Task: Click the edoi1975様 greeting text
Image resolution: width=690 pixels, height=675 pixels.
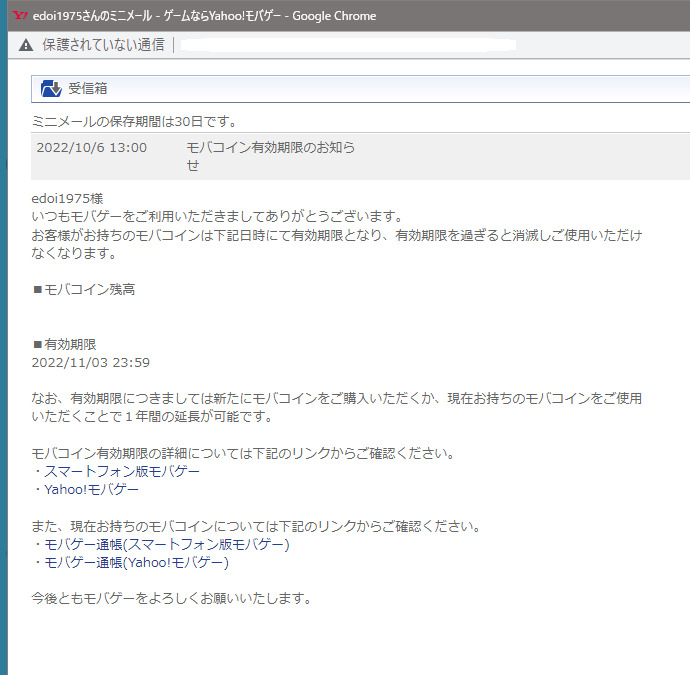Action: click(x=67, y=198)
